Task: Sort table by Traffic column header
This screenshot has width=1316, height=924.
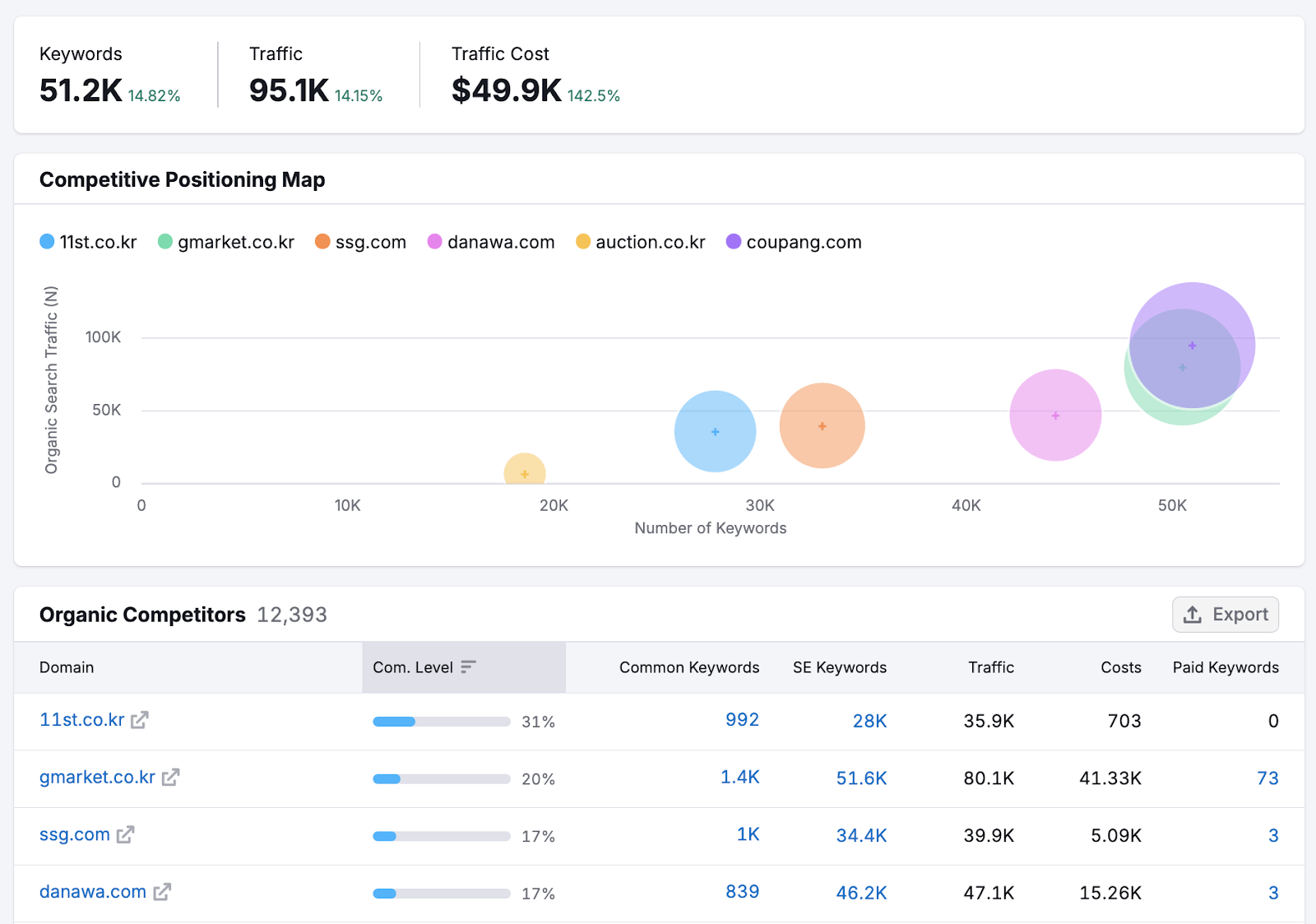Action: point(990,667)
